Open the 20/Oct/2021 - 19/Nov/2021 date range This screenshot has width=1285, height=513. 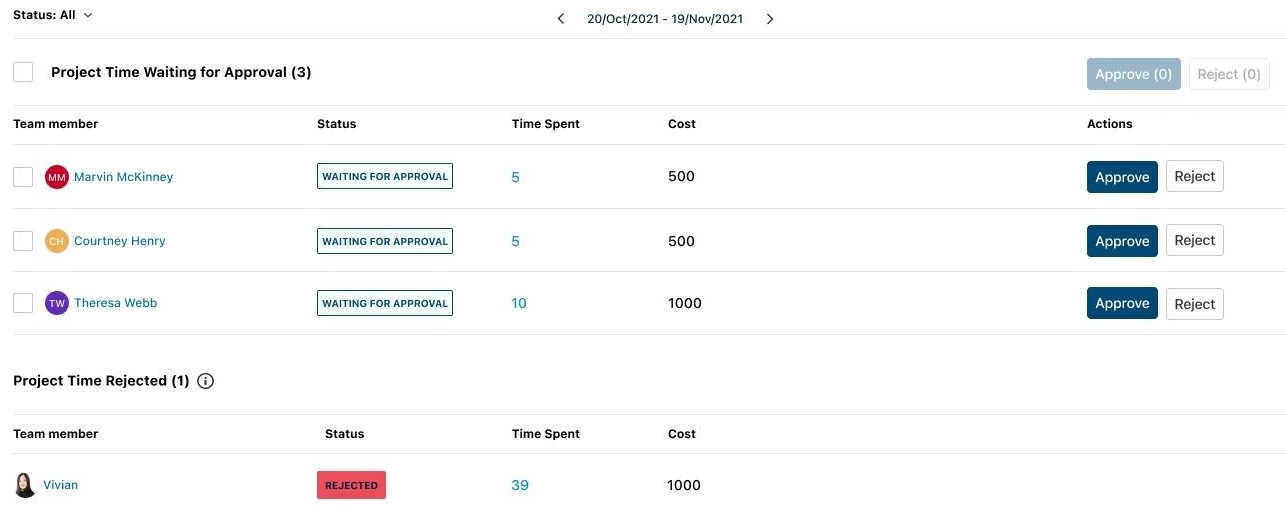(x=665, y=19)
